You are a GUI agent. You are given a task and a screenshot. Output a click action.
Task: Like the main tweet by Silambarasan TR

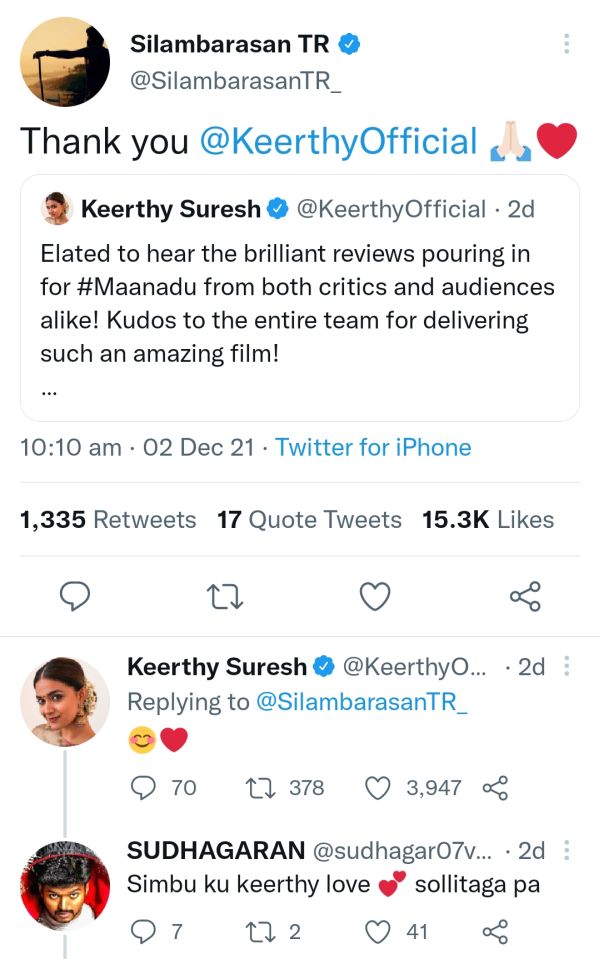click(x=374, y=597)
